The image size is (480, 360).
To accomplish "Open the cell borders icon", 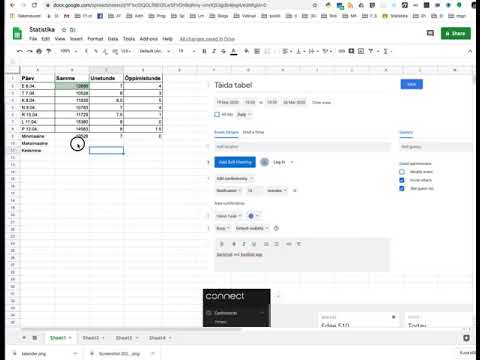I will 257,51.
